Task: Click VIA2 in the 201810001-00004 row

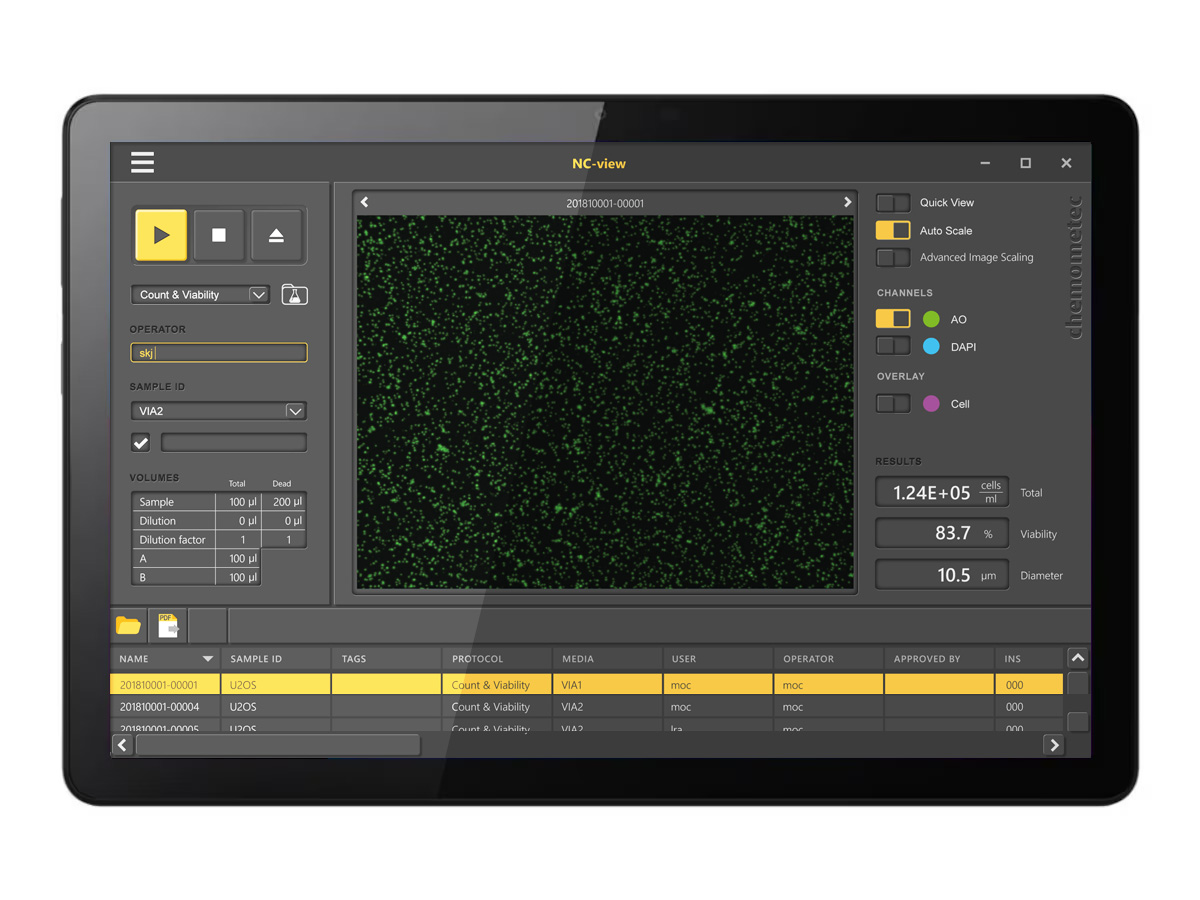Action: click(607, 707)
